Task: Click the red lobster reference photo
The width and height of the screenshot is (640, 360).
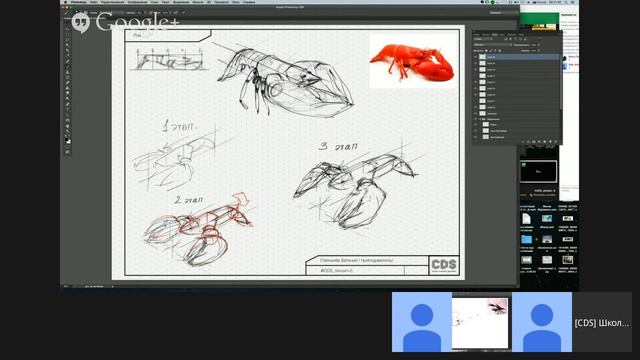Action: [x=412, y=61]
